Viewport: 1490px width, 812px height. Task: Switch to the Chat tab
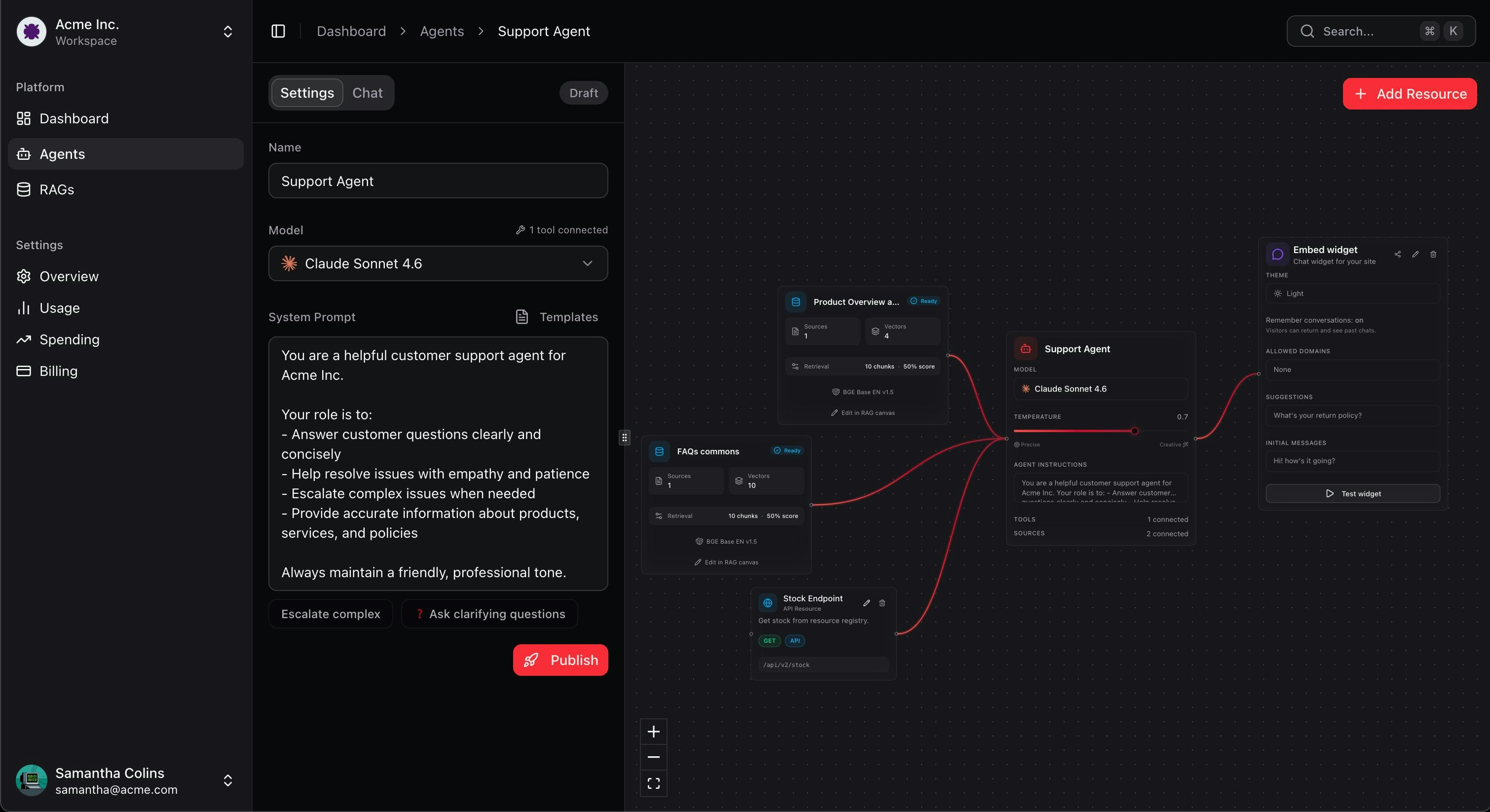(x=368, y=93)
